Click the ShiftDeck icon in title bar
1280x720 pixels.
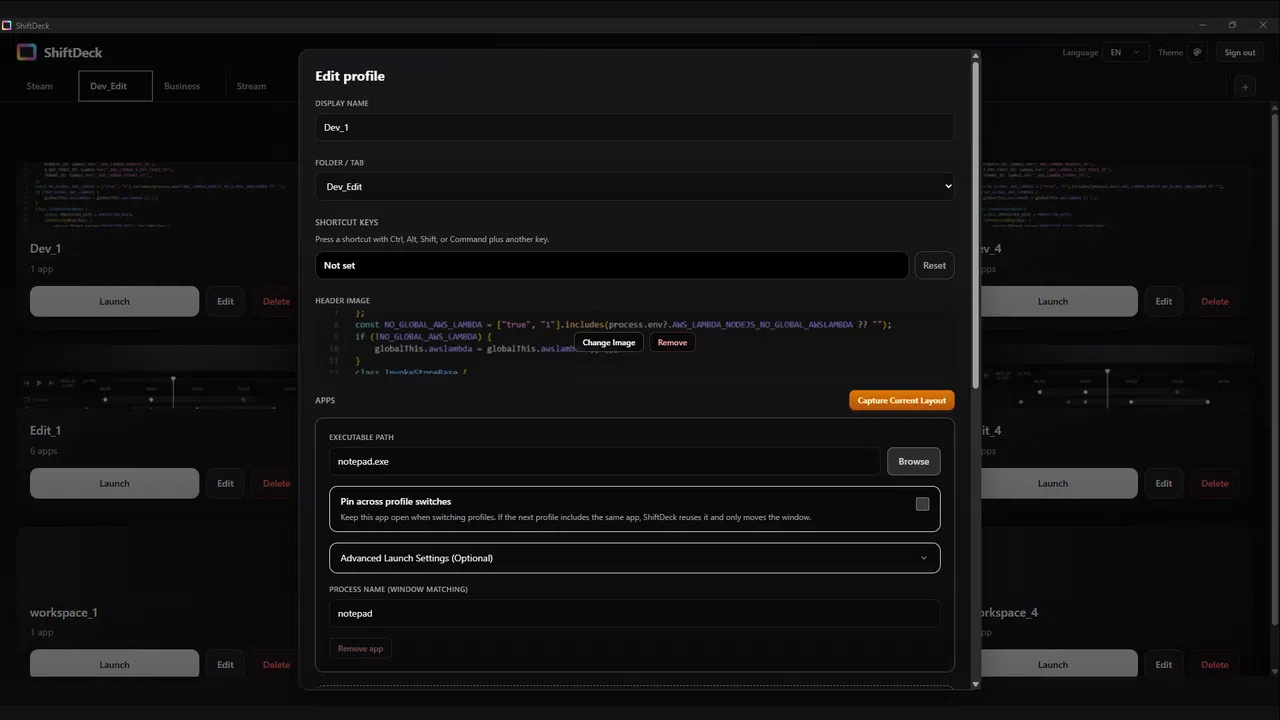(7, 25)
